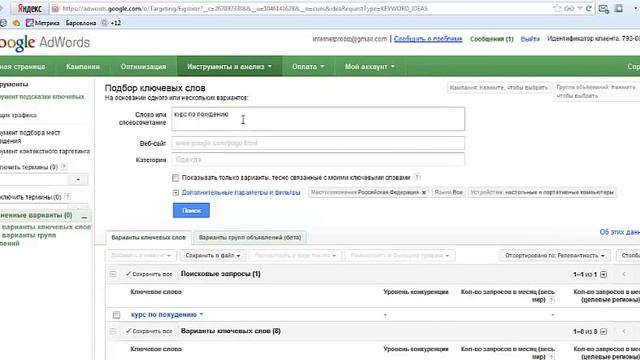
Task: Enable showing only closely related variants checkbox
Action: pos(176,178)
